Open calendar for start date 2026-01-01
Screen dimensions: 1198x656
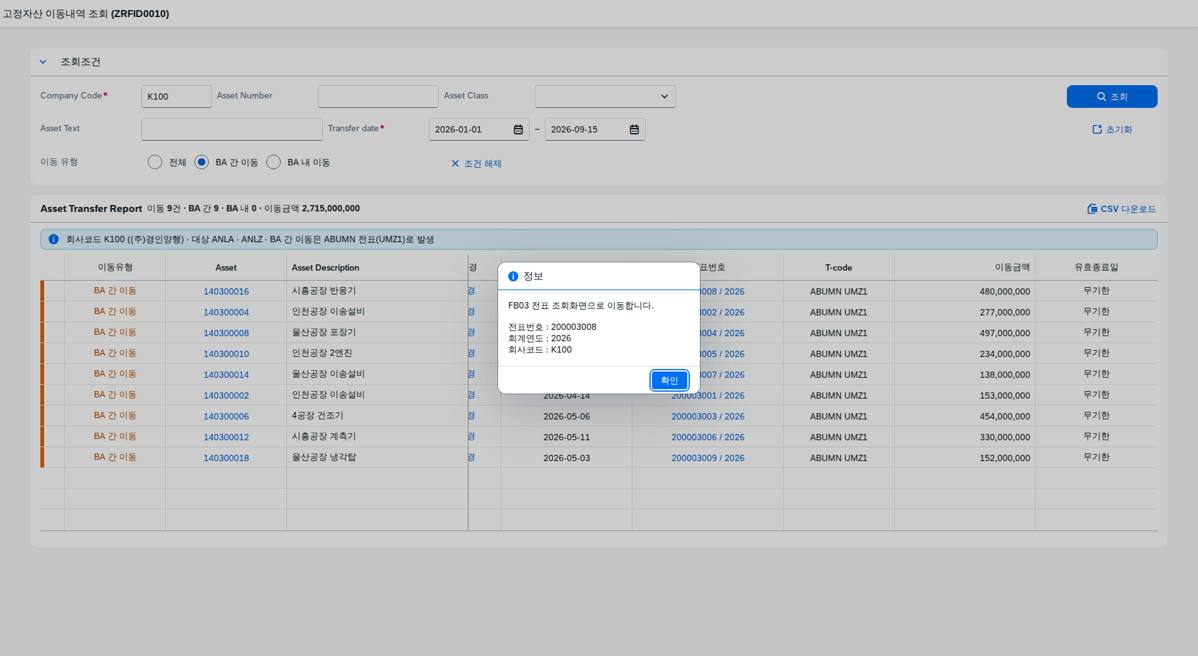(x=518, y=130)
